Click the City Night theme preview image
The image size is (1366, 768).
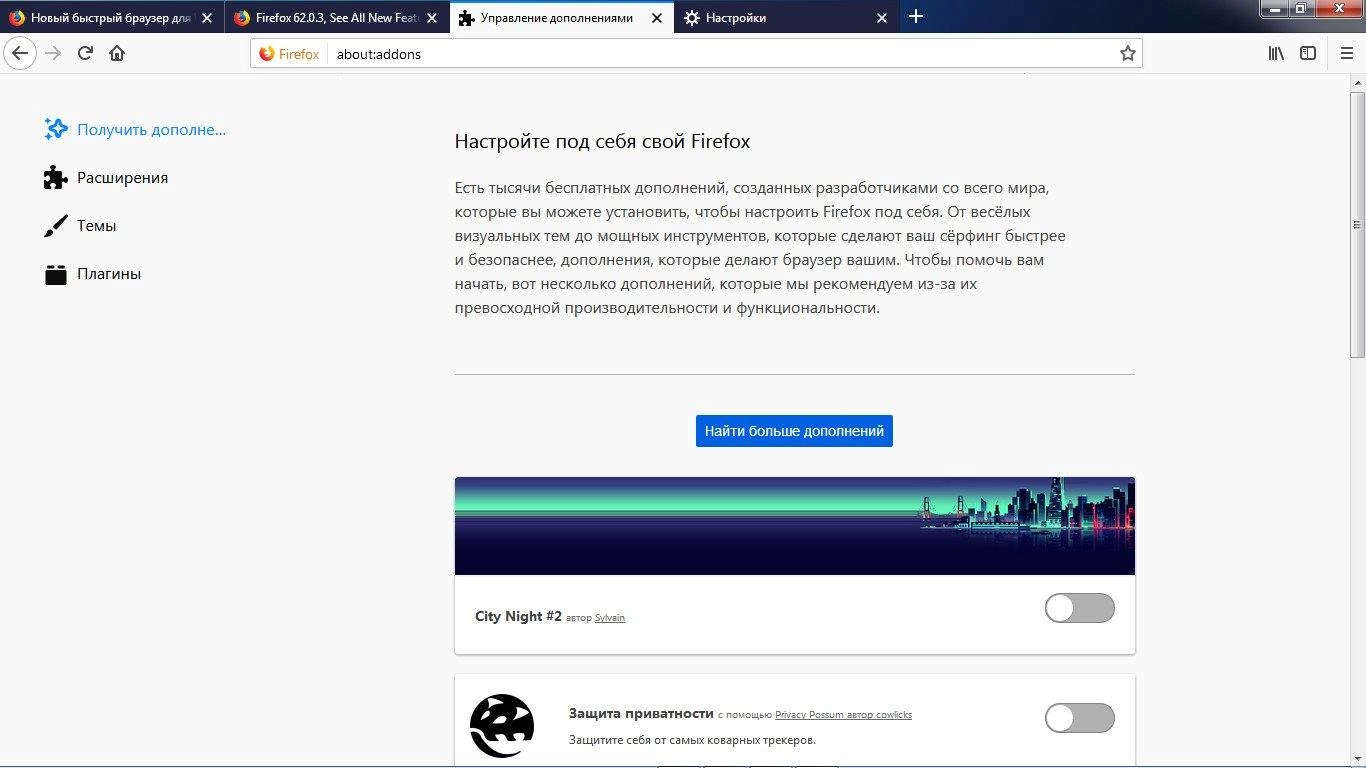[795, 526]
